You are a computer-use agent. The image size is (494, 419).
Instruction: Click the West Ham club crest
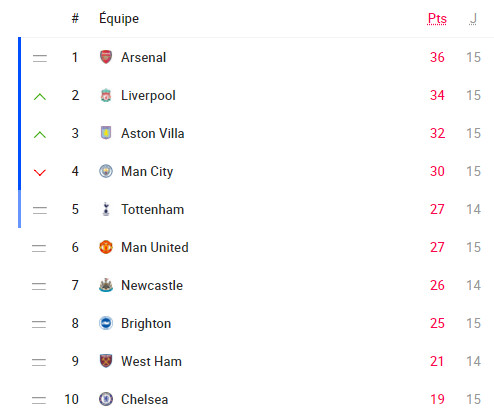click(x=106, y=361)
